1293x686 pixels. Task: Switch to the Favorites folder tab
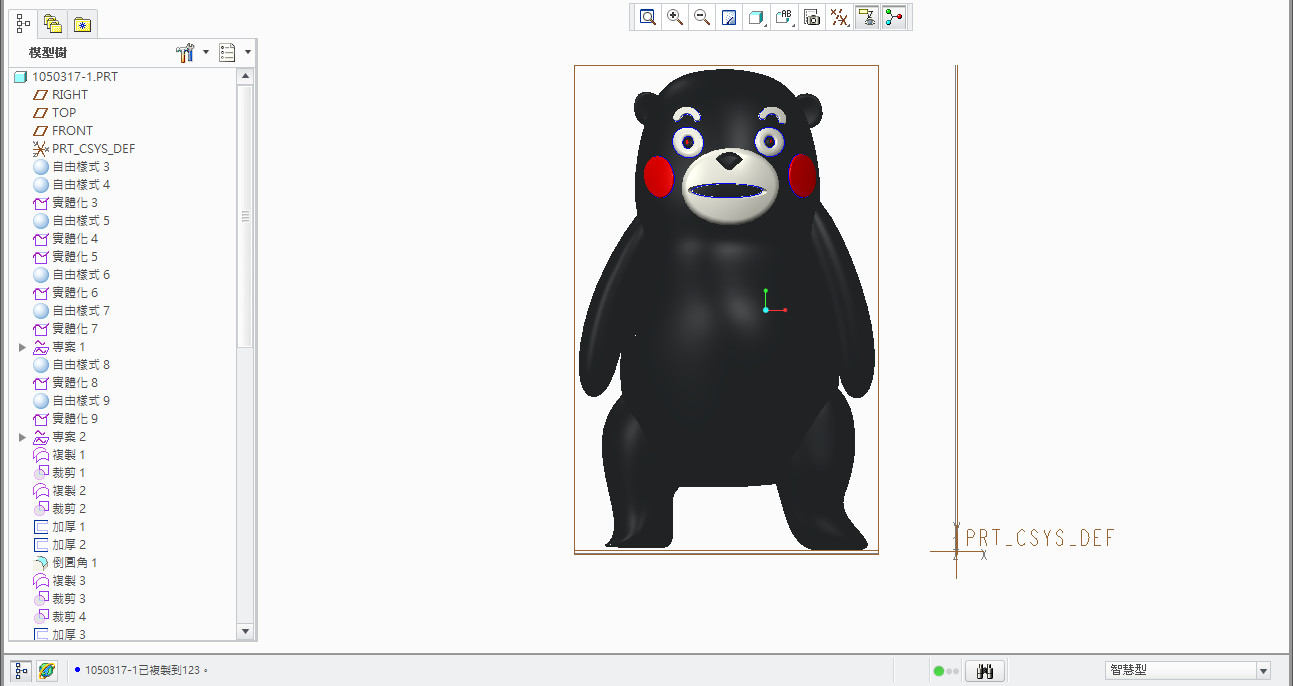click(82, 25)
